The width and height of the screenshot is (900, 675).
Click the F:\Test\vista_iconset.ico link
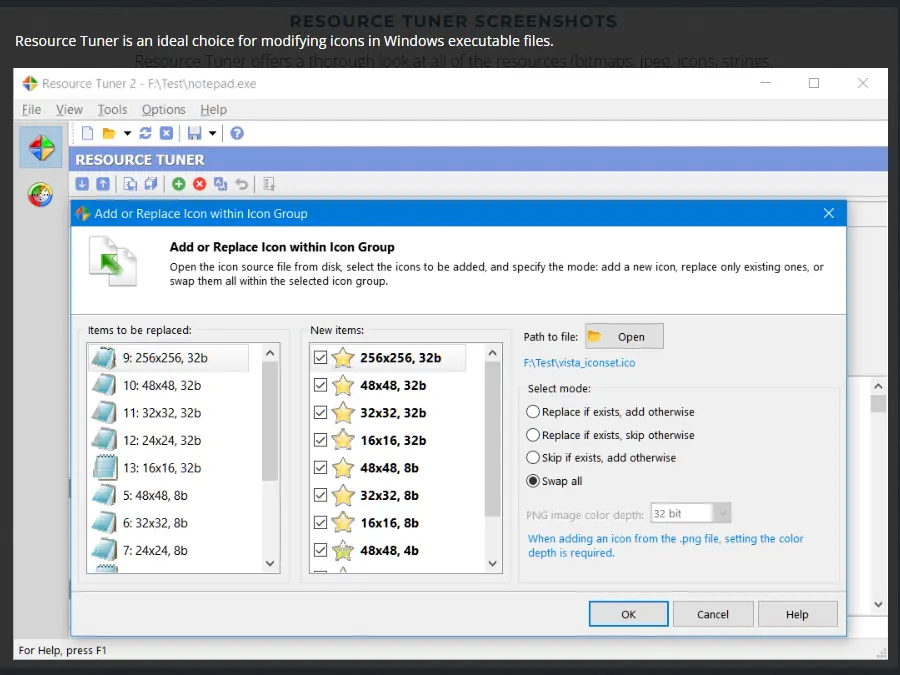click(x=579, y=363)
